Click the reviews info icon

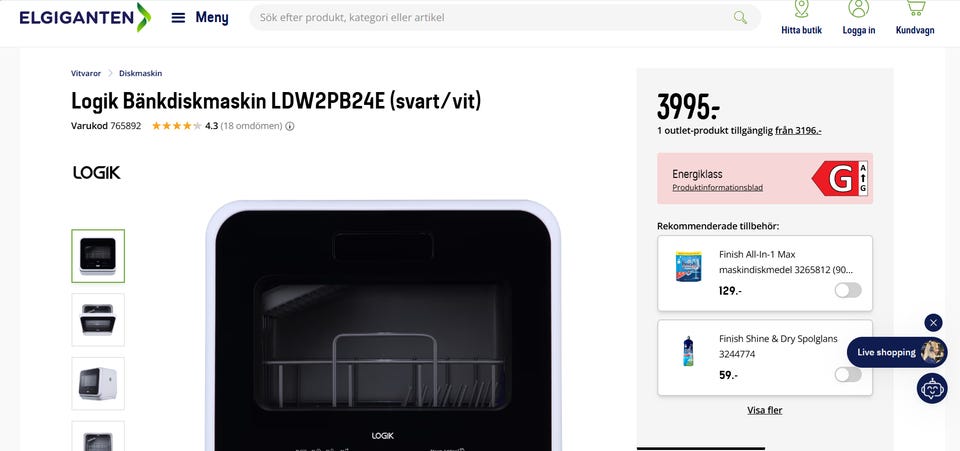click(x=290, y=126)
